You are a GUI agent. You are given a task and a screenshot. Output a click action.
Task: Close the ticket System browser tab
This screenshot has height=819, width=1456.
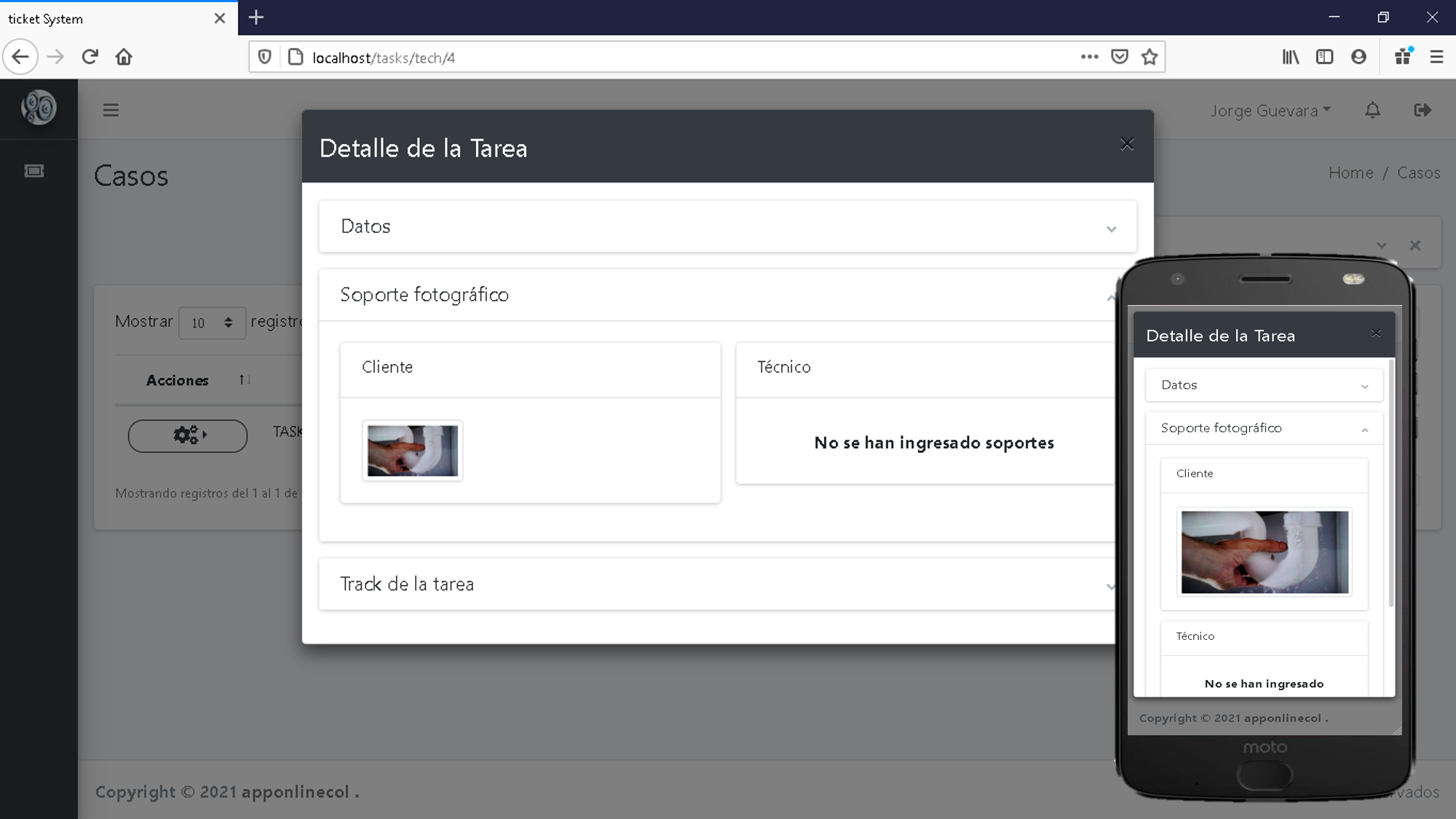[x=220, y=19]
